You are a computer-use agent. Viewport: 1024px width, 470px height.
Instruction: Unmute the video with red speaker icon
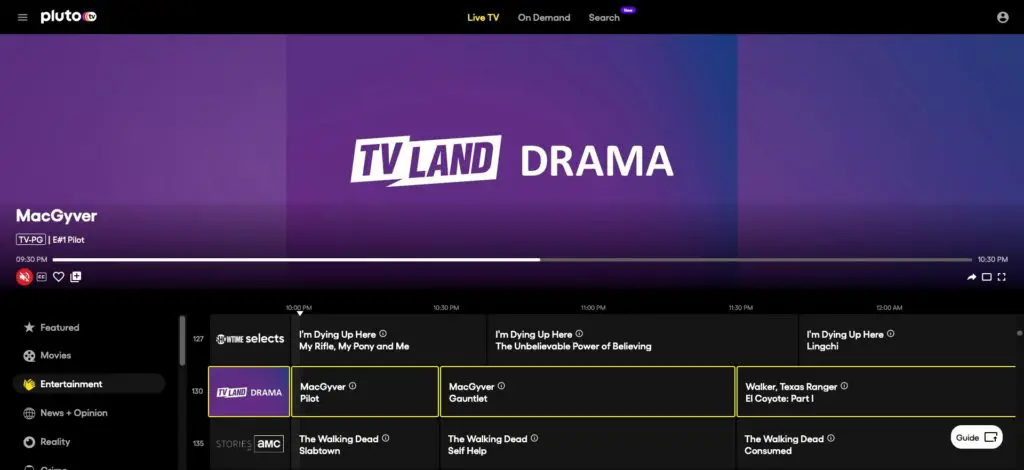(x=24, y=277)
